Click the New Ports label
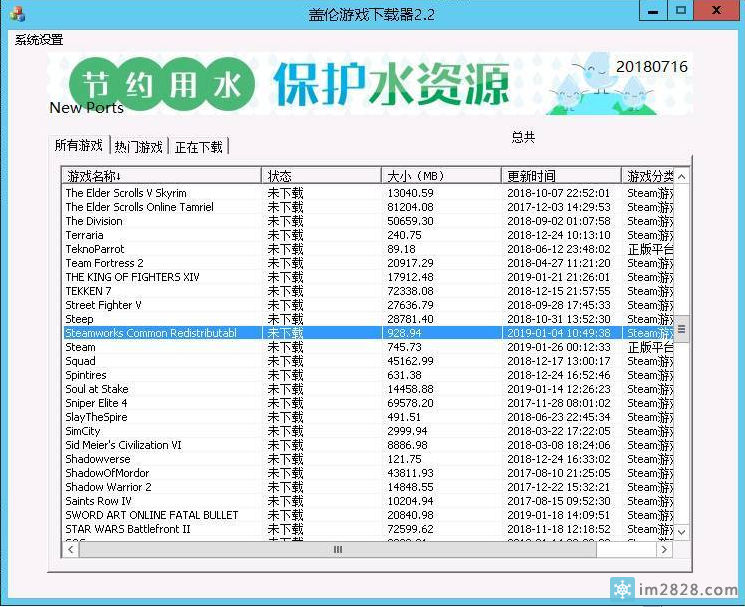 [86, 108]
